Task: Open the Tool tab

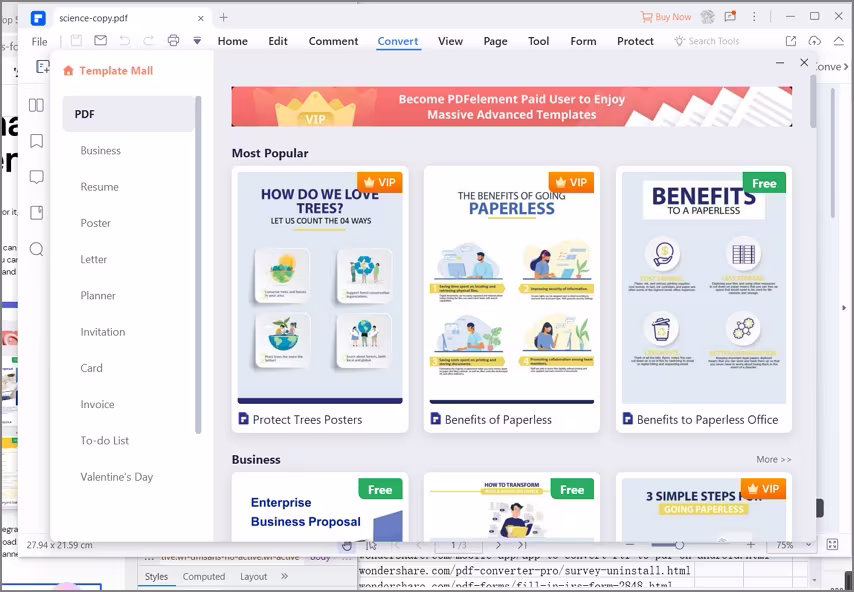Action: [x=539, y=41]
